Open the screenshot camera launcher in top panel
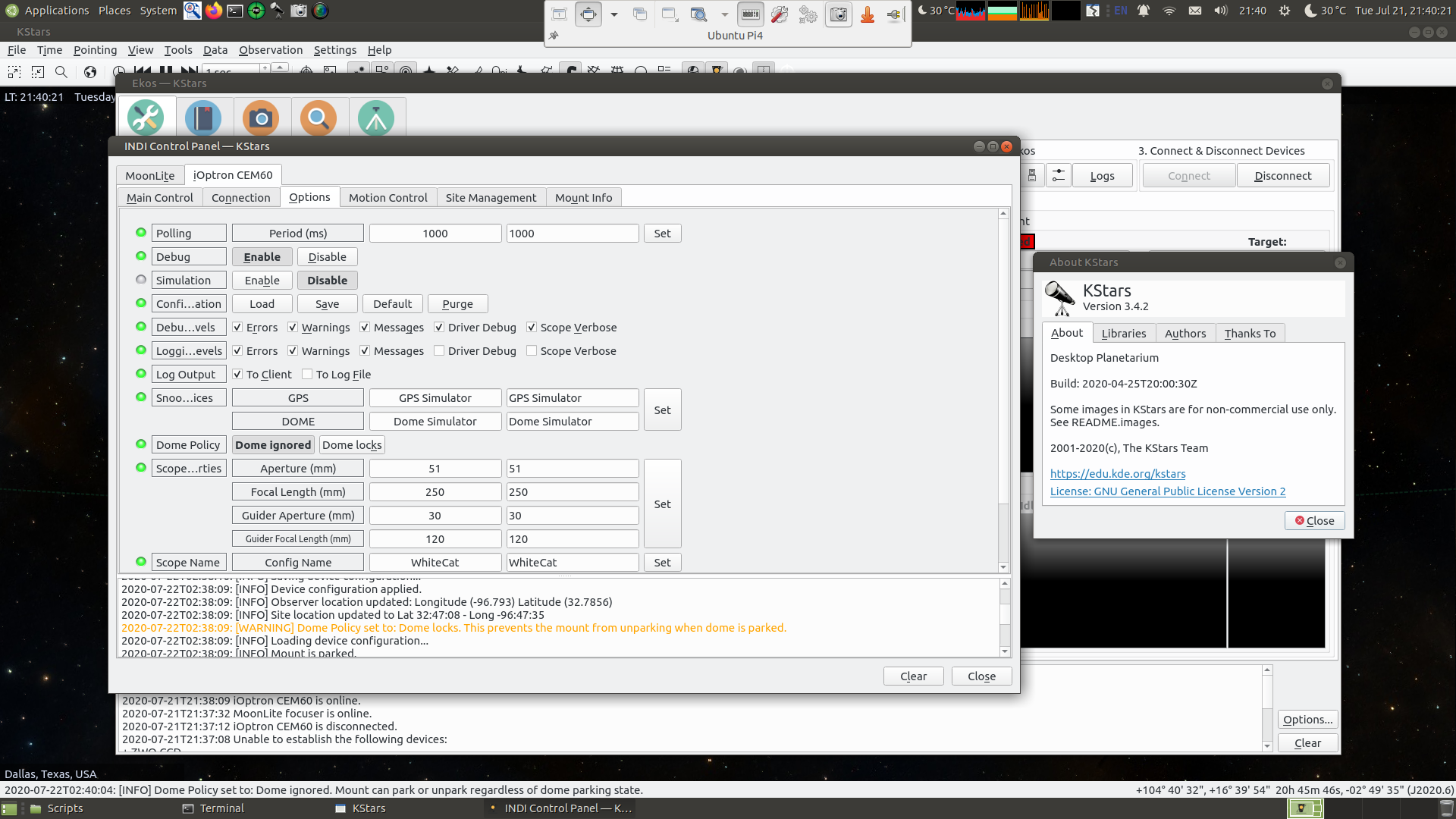This screenshot has width=1456, height=819. [299, 11]
